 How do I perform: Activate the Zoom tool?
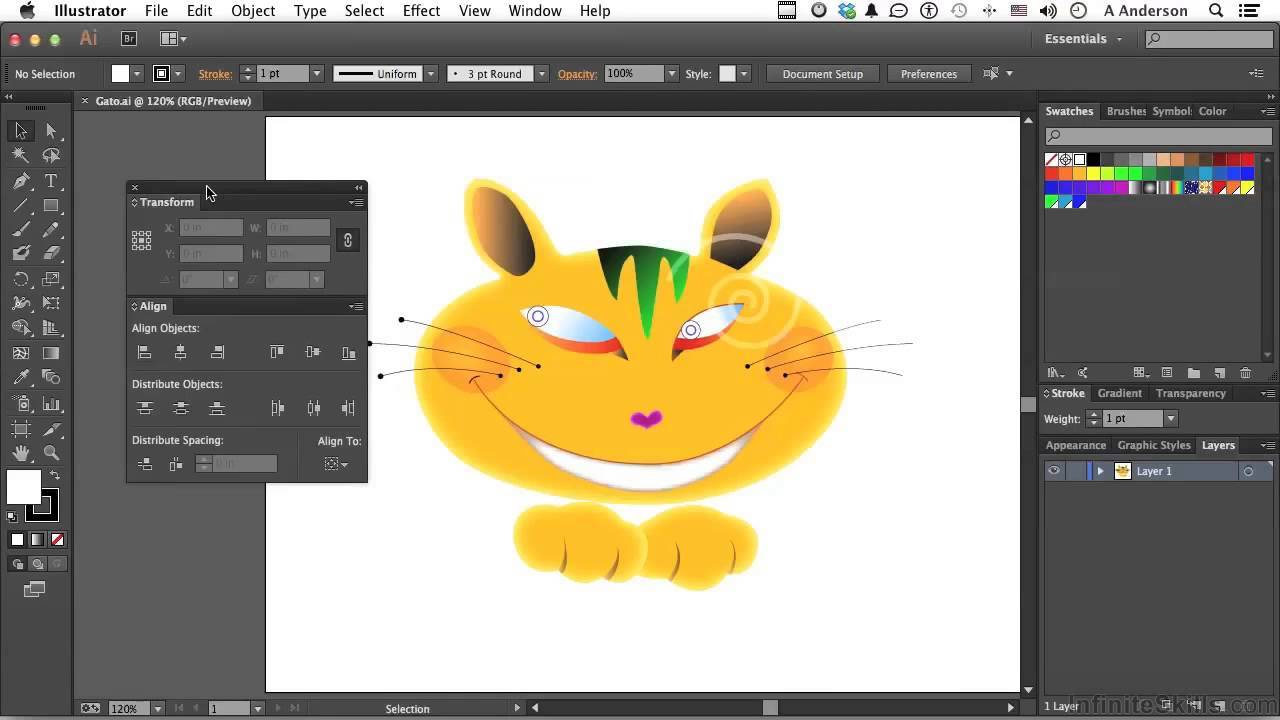(51, 453)
